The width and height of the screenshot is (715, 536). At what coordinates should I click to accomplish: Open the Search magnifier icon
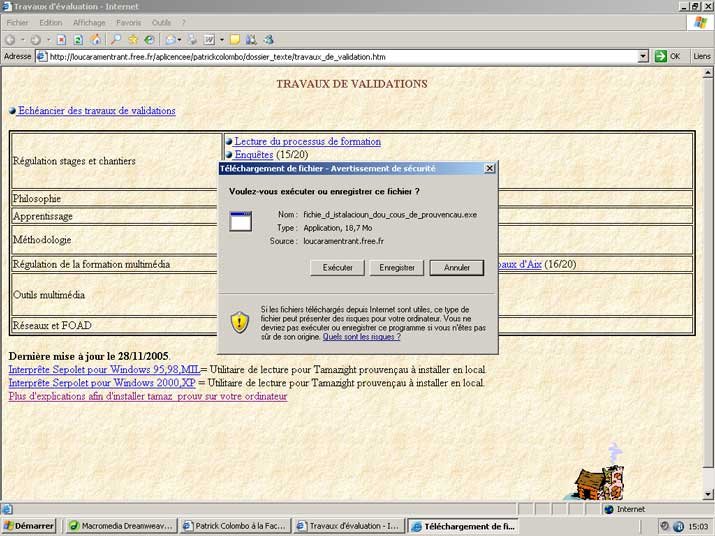click(x=116, y=40)
